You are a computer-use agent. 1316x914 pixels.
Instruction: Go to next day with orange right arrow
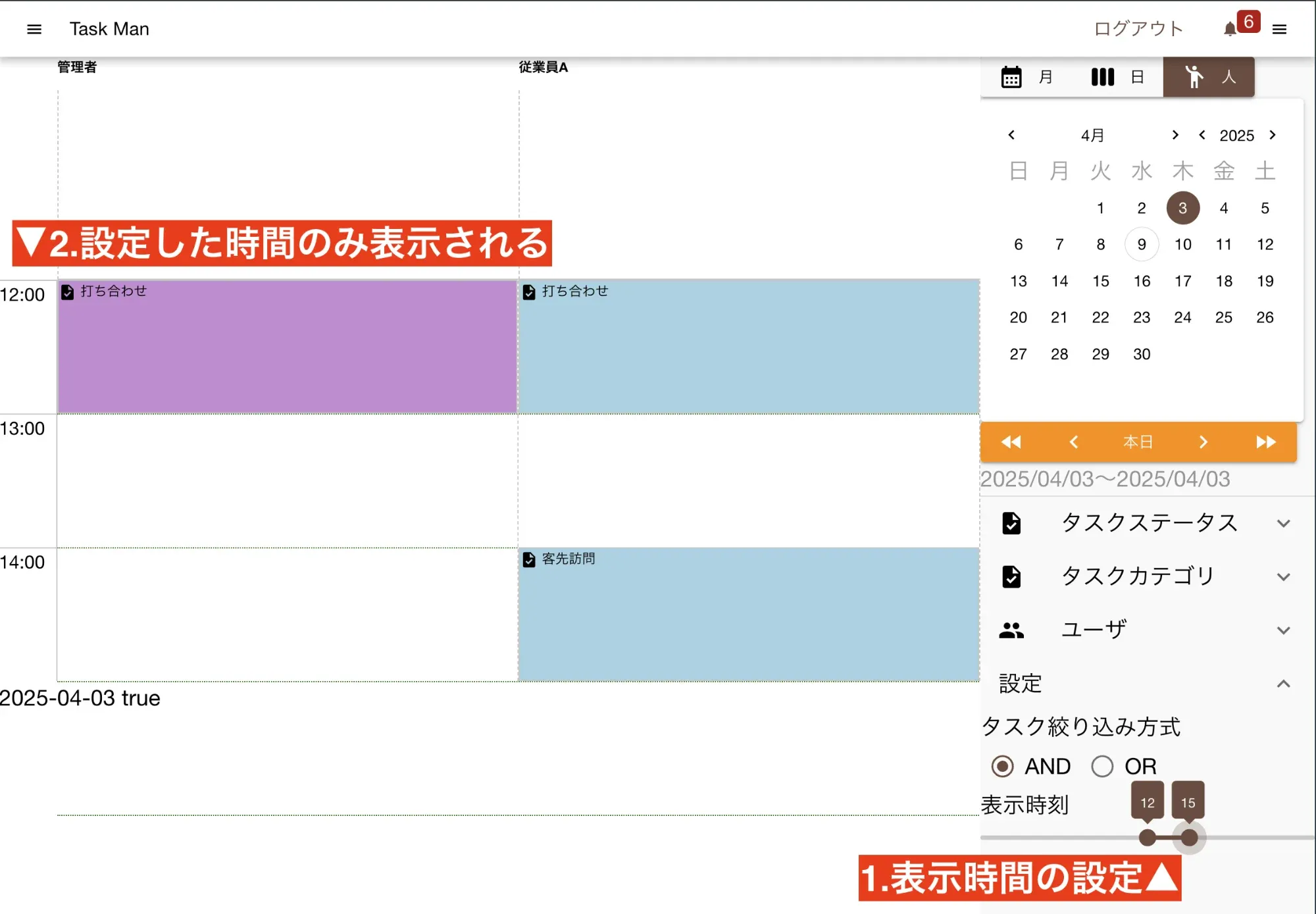[x=1203, y=442]
